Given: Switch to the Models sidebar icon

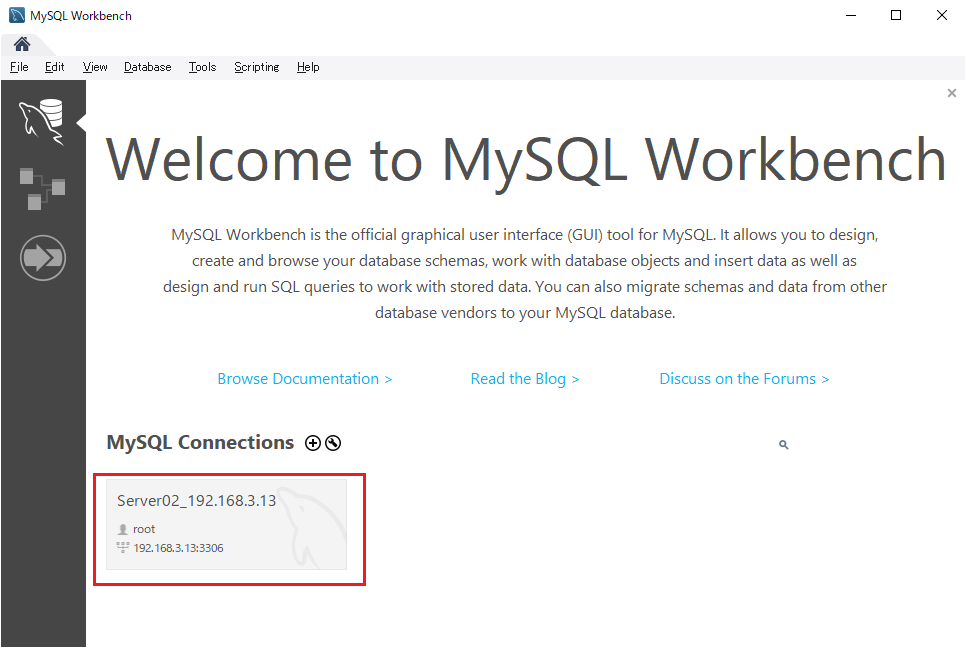Looking at the screenshot, I should point(42,188).
